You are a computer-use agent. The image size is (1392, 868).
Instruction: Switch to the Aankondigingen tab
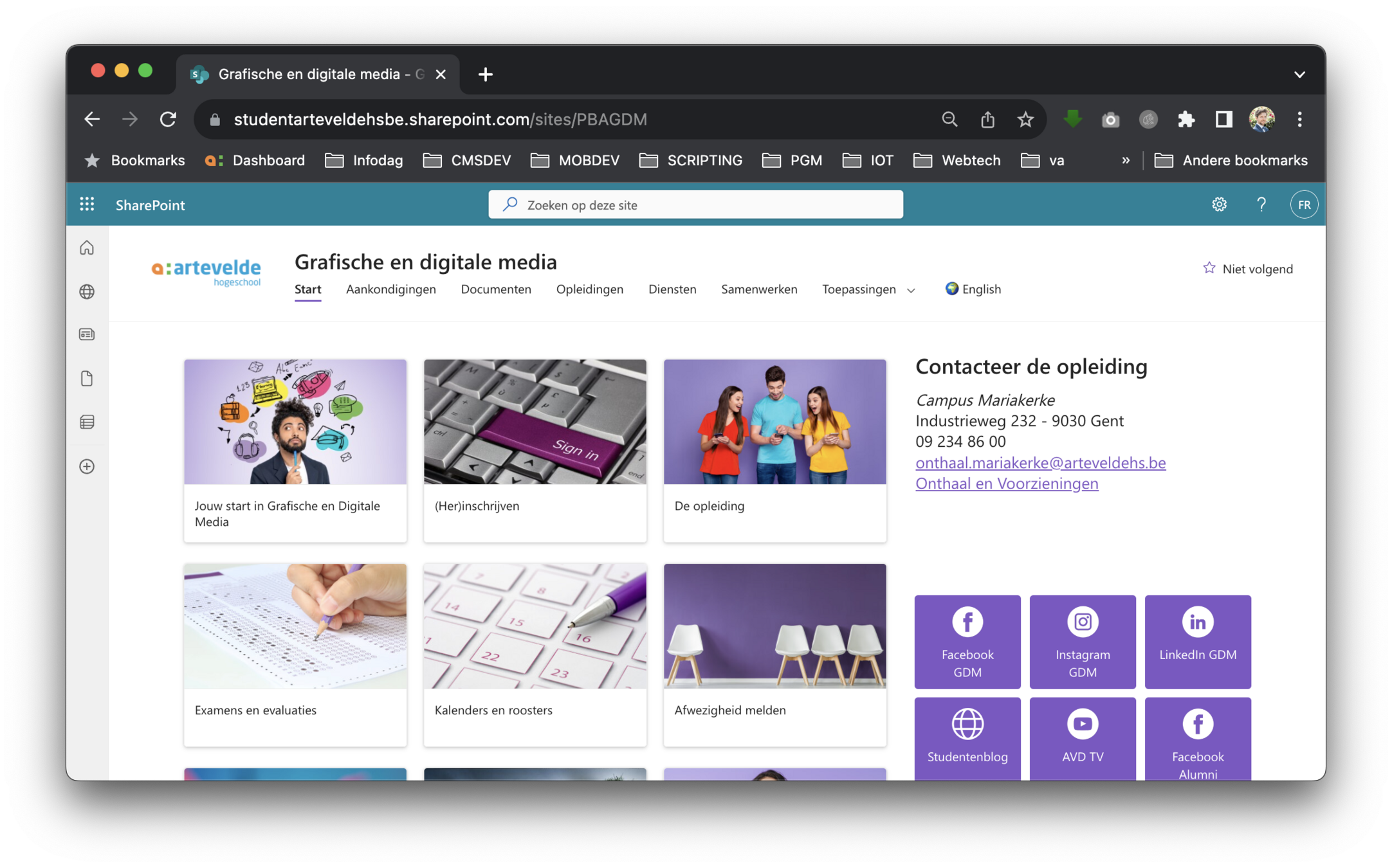pos(390,289)
